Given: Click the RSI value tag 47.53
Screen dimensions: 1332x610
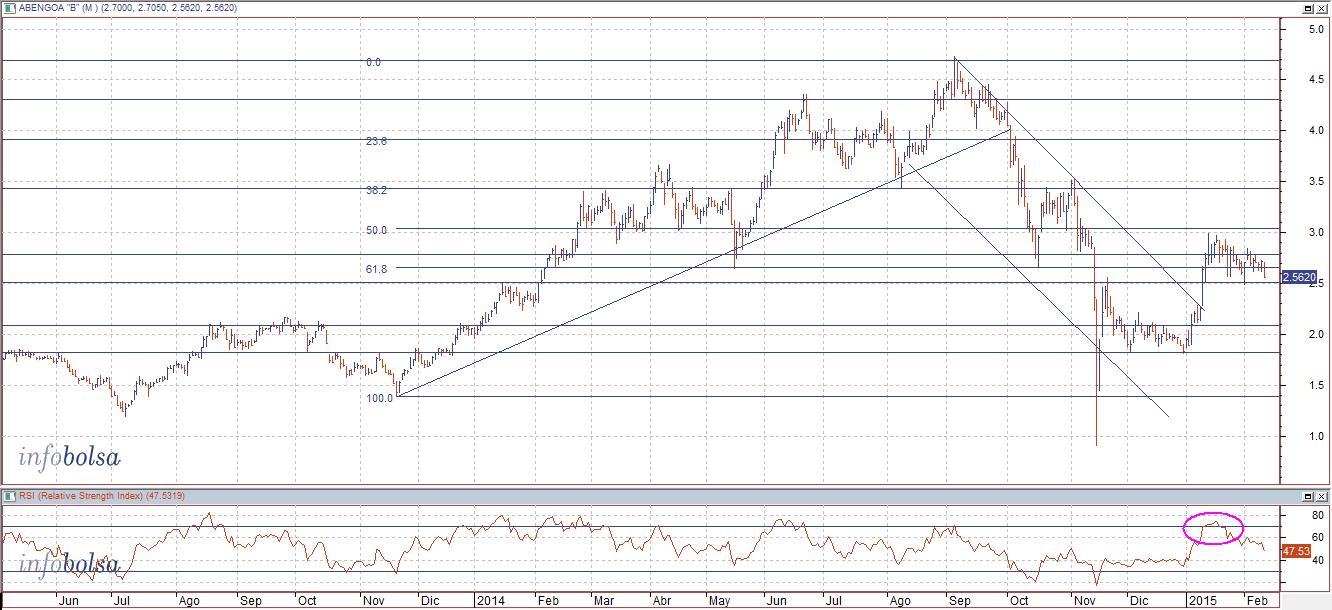Looking at the screenshot, I should click(1297, 550).
